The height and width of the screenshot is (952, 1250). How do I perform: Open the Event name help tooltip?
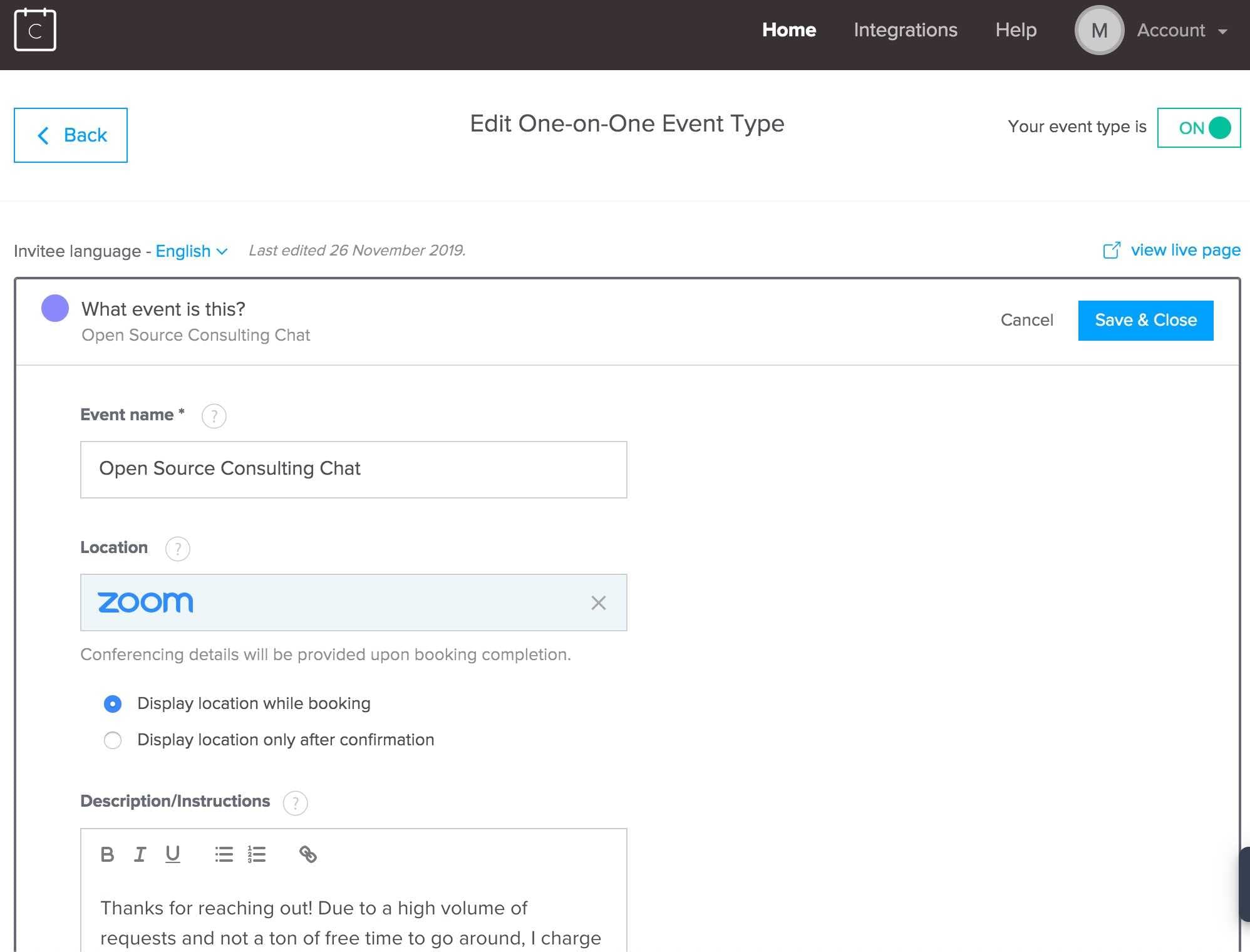[214, 416]
